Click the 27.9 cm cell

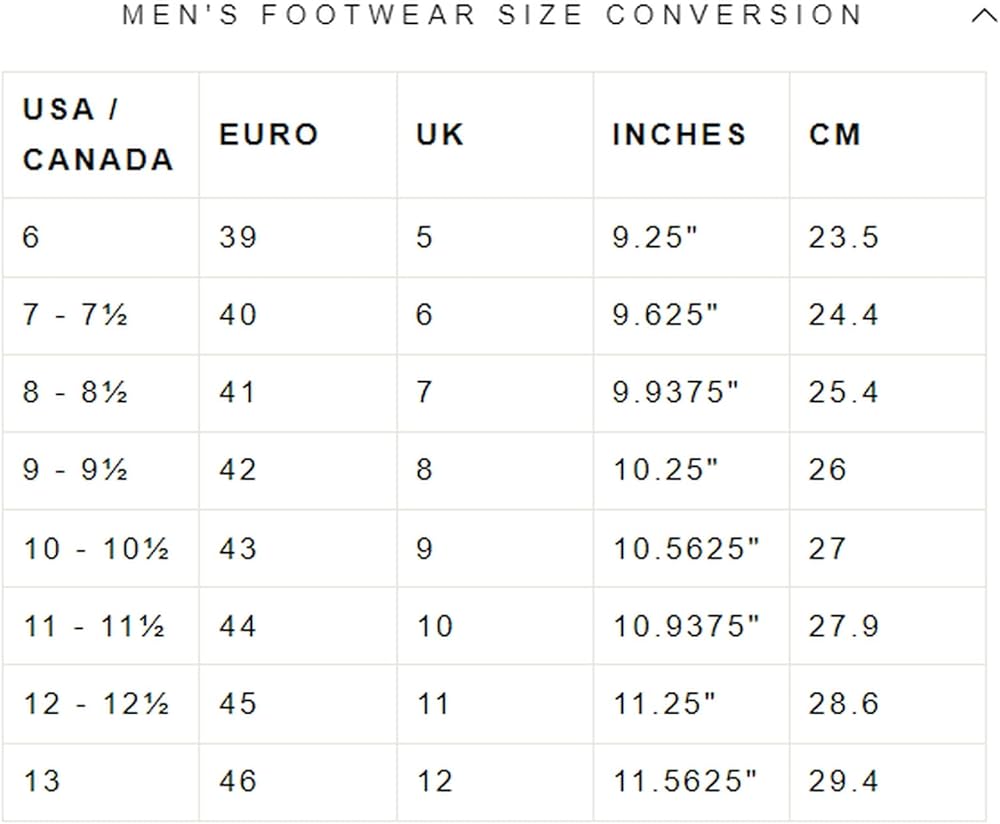coord(843,626)
